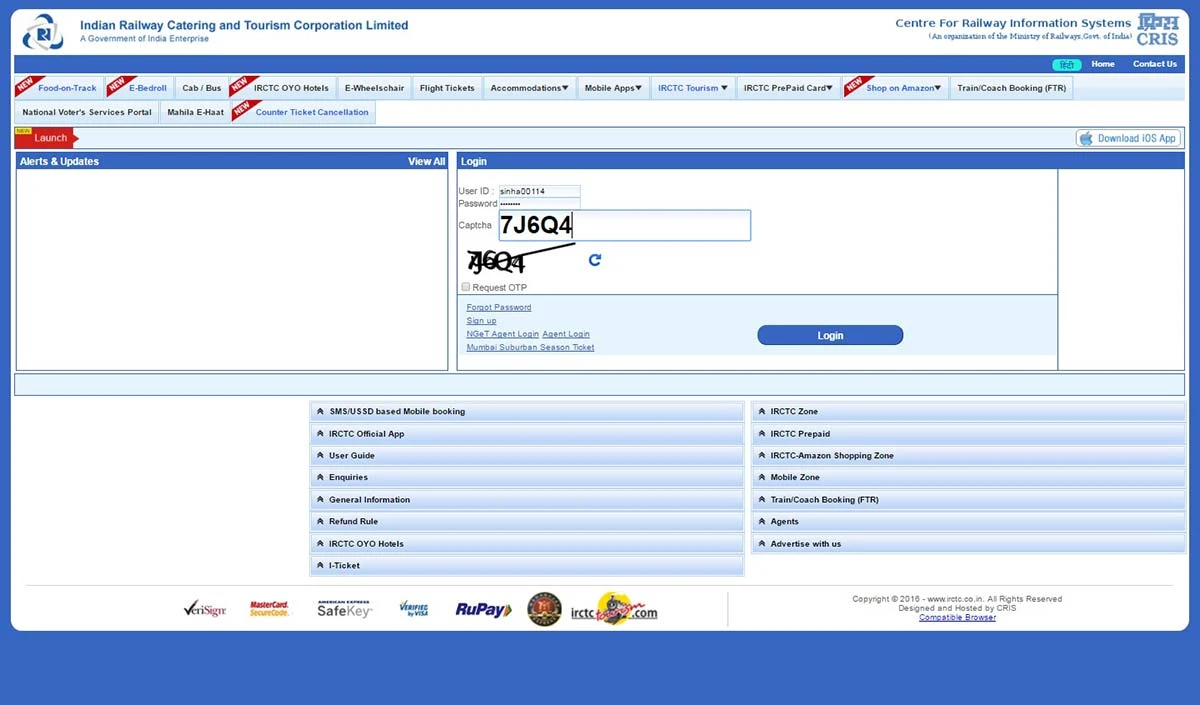Screen dimensions: 1200x705
Task: Click the IRCTC logo
Action: click(x=41, y=31)
